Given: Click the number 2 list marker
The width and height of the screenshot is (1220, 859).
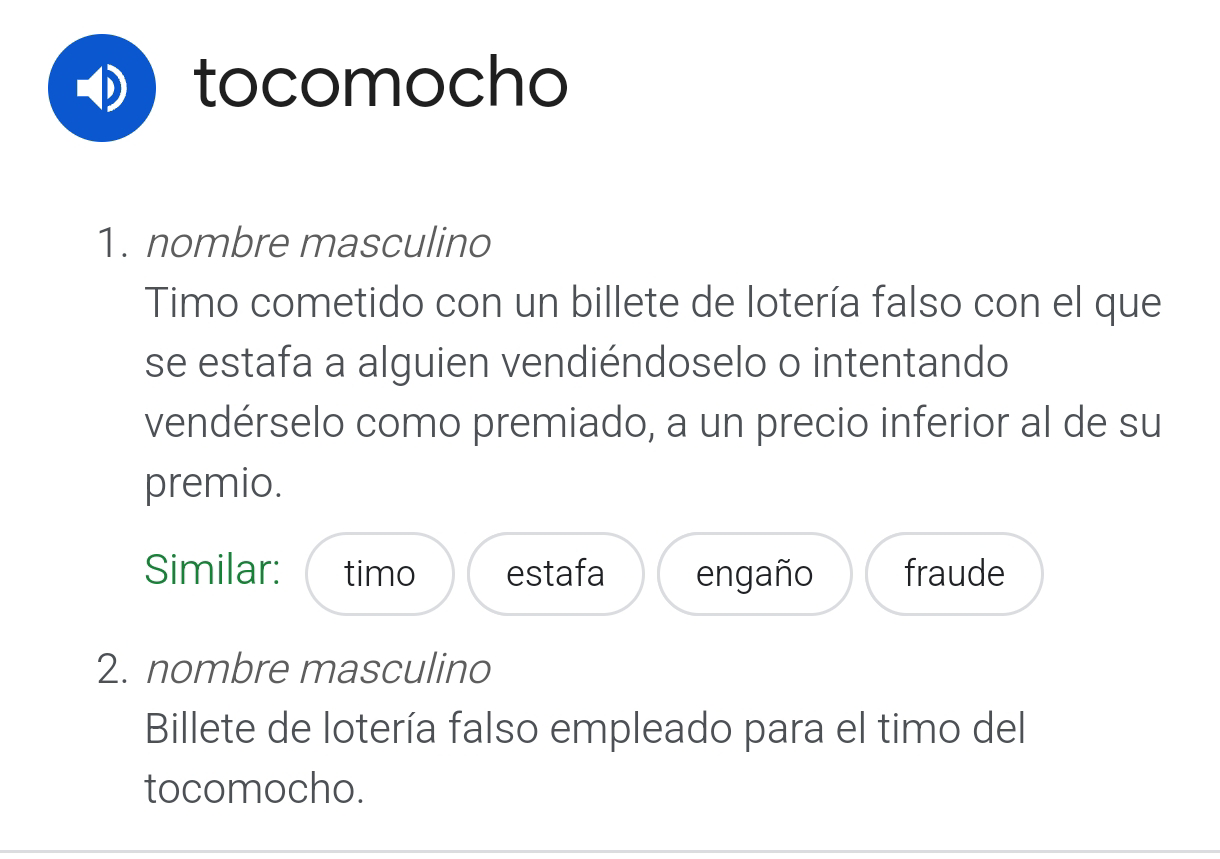Looking at the screenshot, I should (x=112, y=670).
